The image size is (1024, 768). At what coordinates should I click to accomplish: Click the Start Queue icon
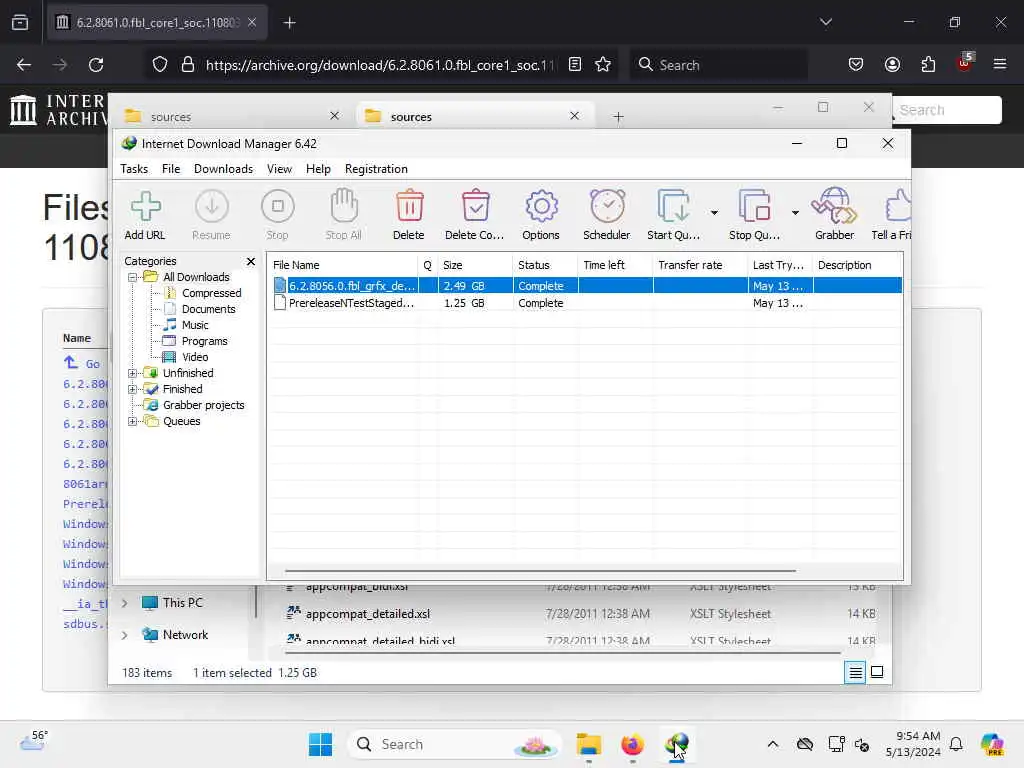(673, 206)
